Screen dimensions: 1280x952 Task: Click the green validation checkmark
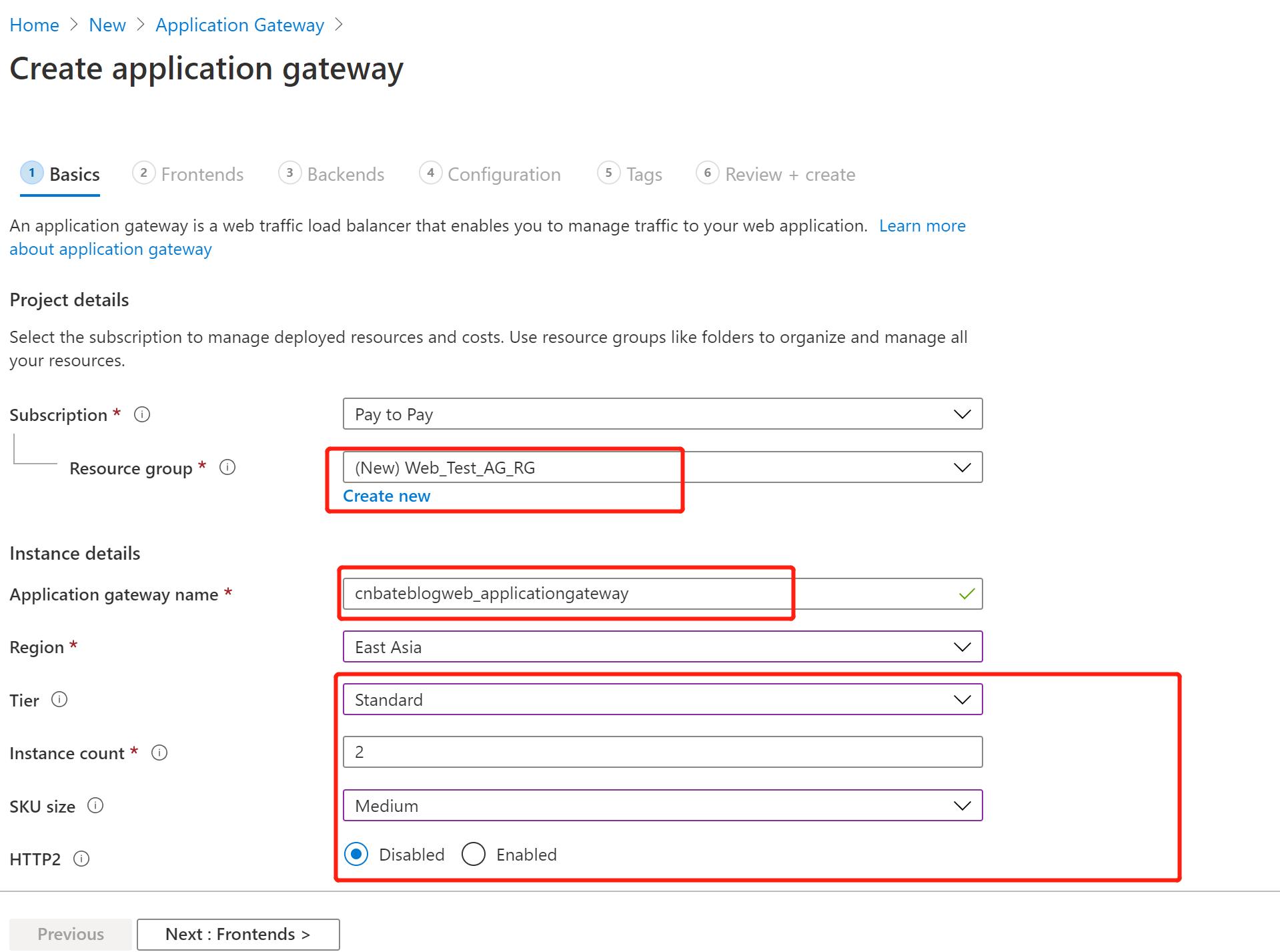pos(965,594)
